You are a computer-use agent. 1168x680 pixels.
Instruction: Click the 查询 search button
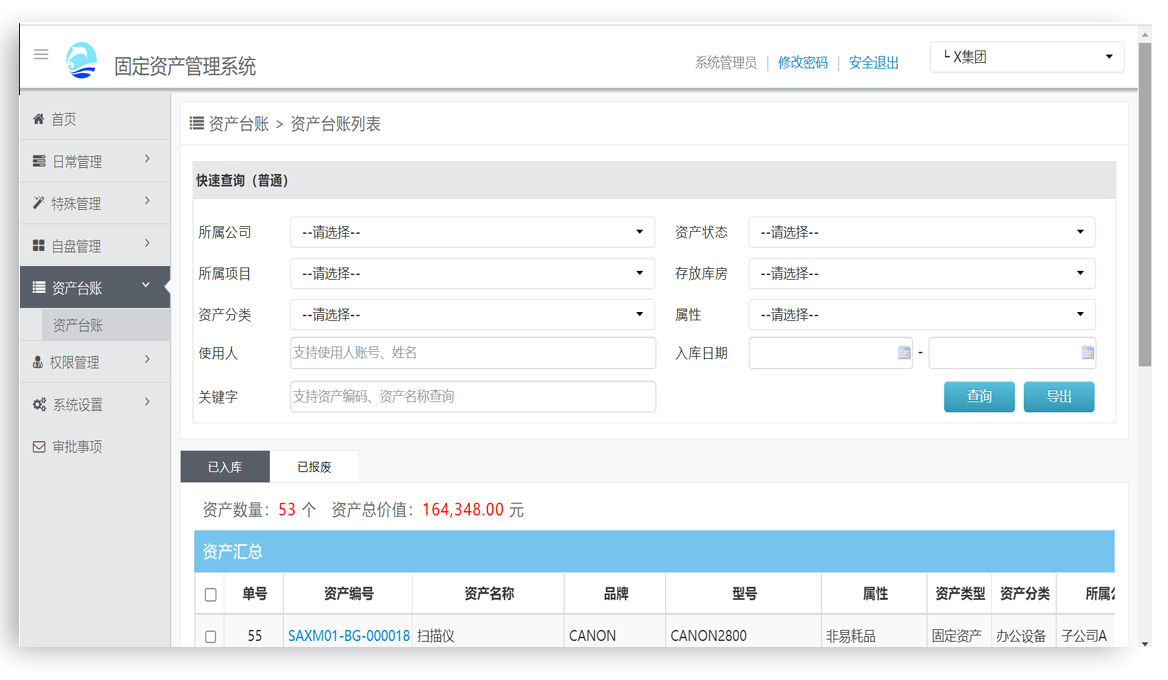(979, 396)
